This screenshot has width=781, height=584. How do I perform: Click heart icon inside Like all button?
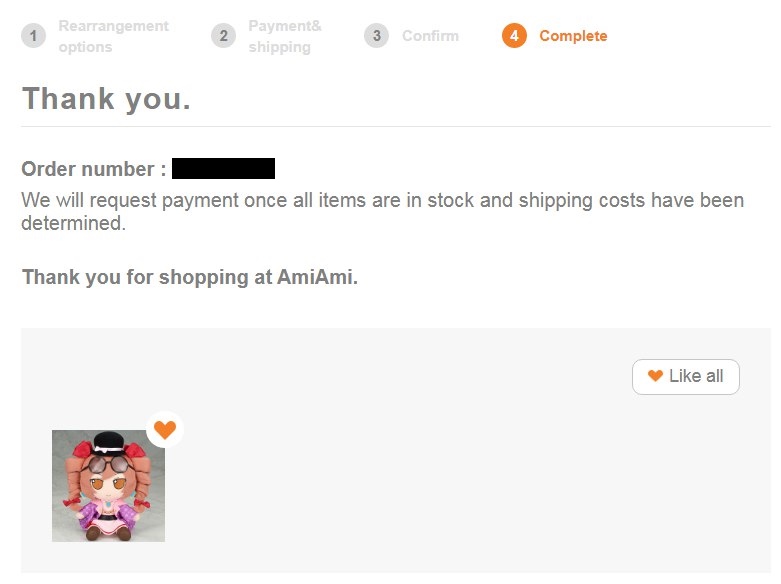coord(655,376)
